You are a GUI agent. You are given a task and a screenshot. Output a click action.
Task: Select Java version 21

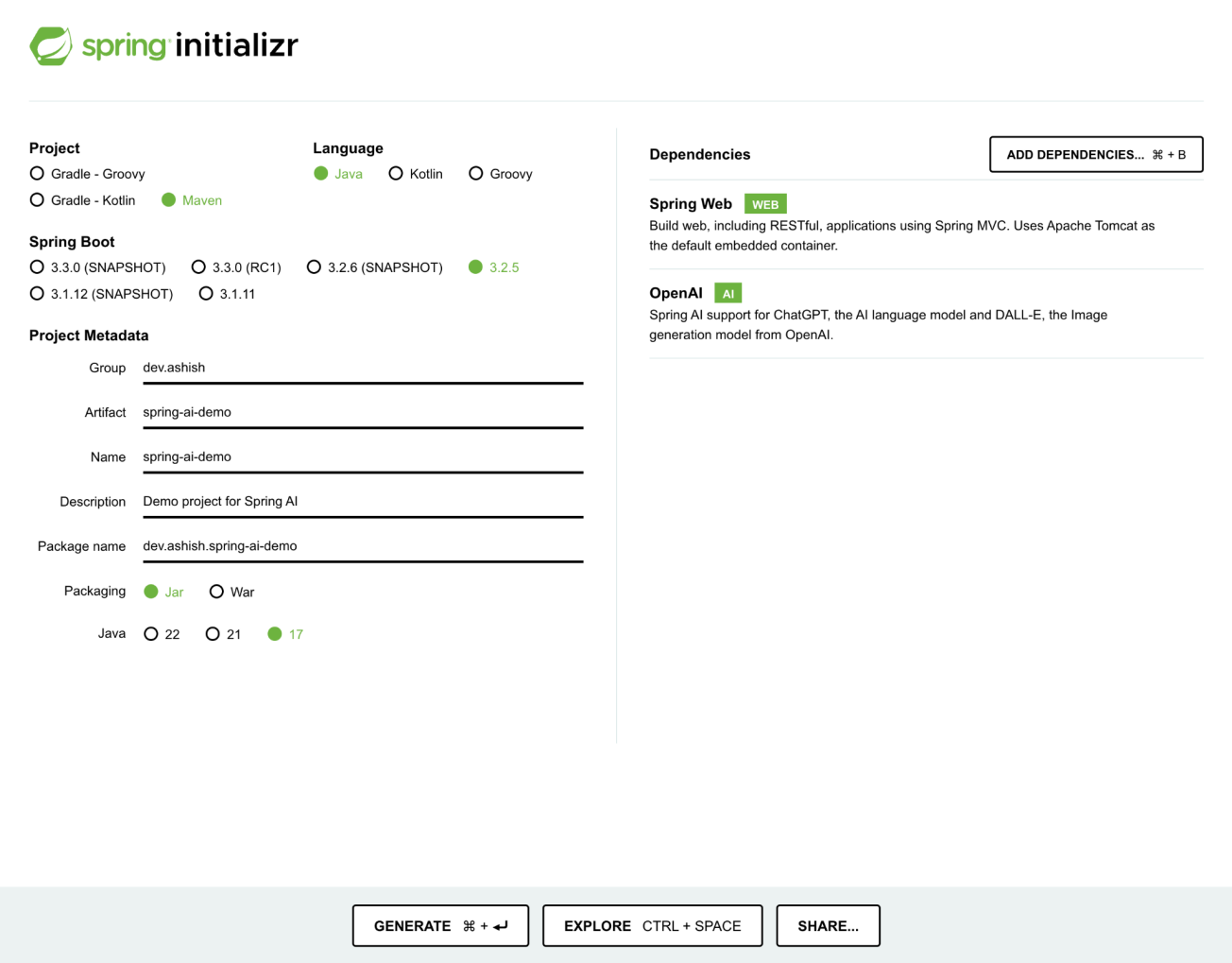pyautogui.click(x=223, y=634)
